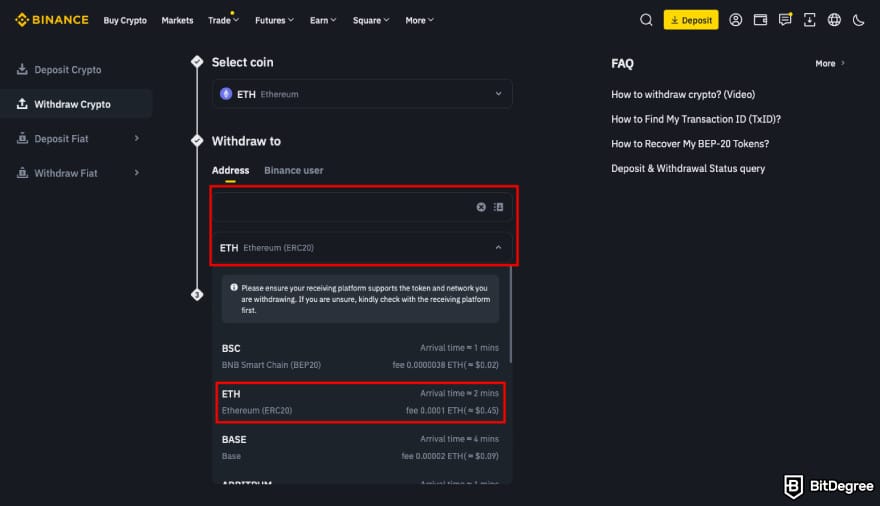Select the BASE network option
880x506 pixels.
[x=360, y=447]
